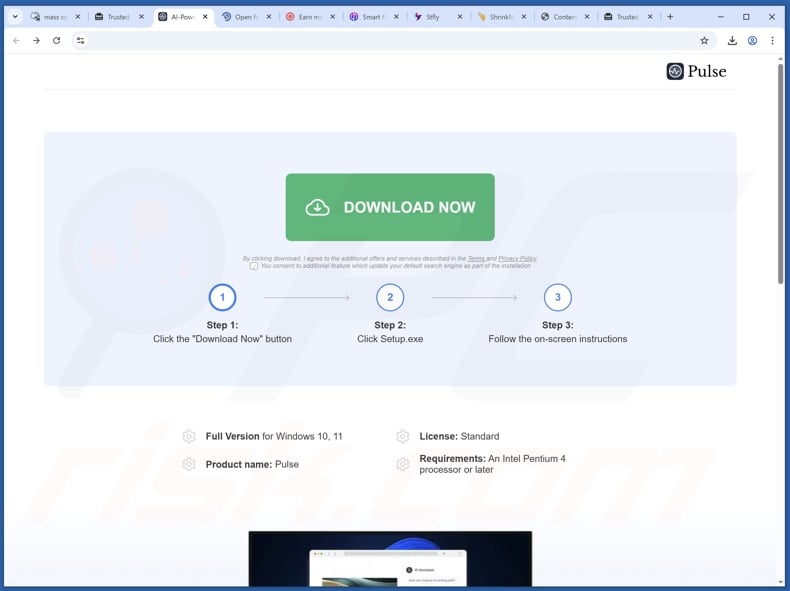Close the first 'Trusted' tab
The image size is (790, 591).
(x=142, y=17)
